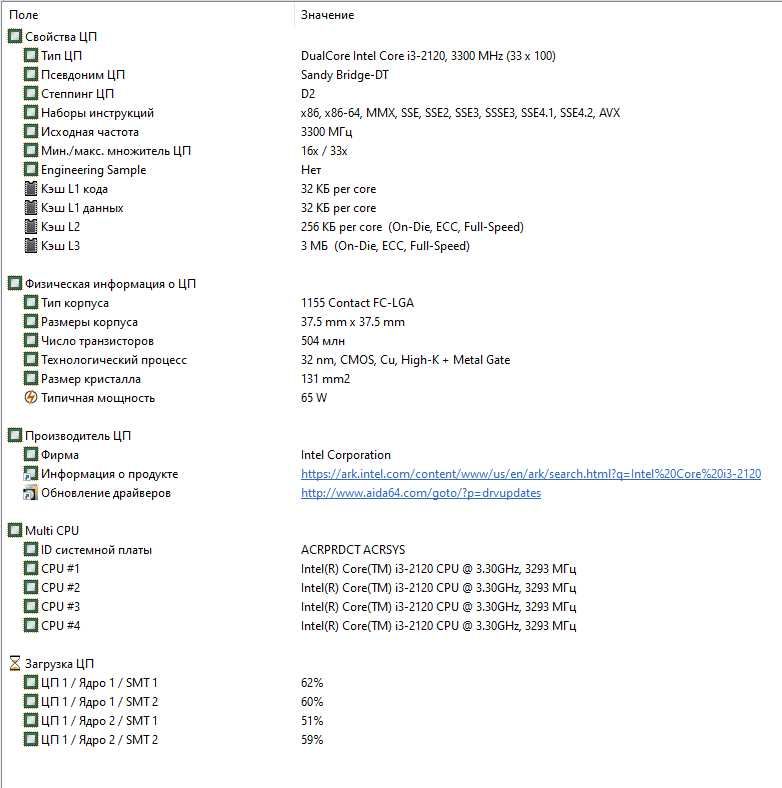Click the power bolt icon of Типичная мощность

click(x=31, y=398)
